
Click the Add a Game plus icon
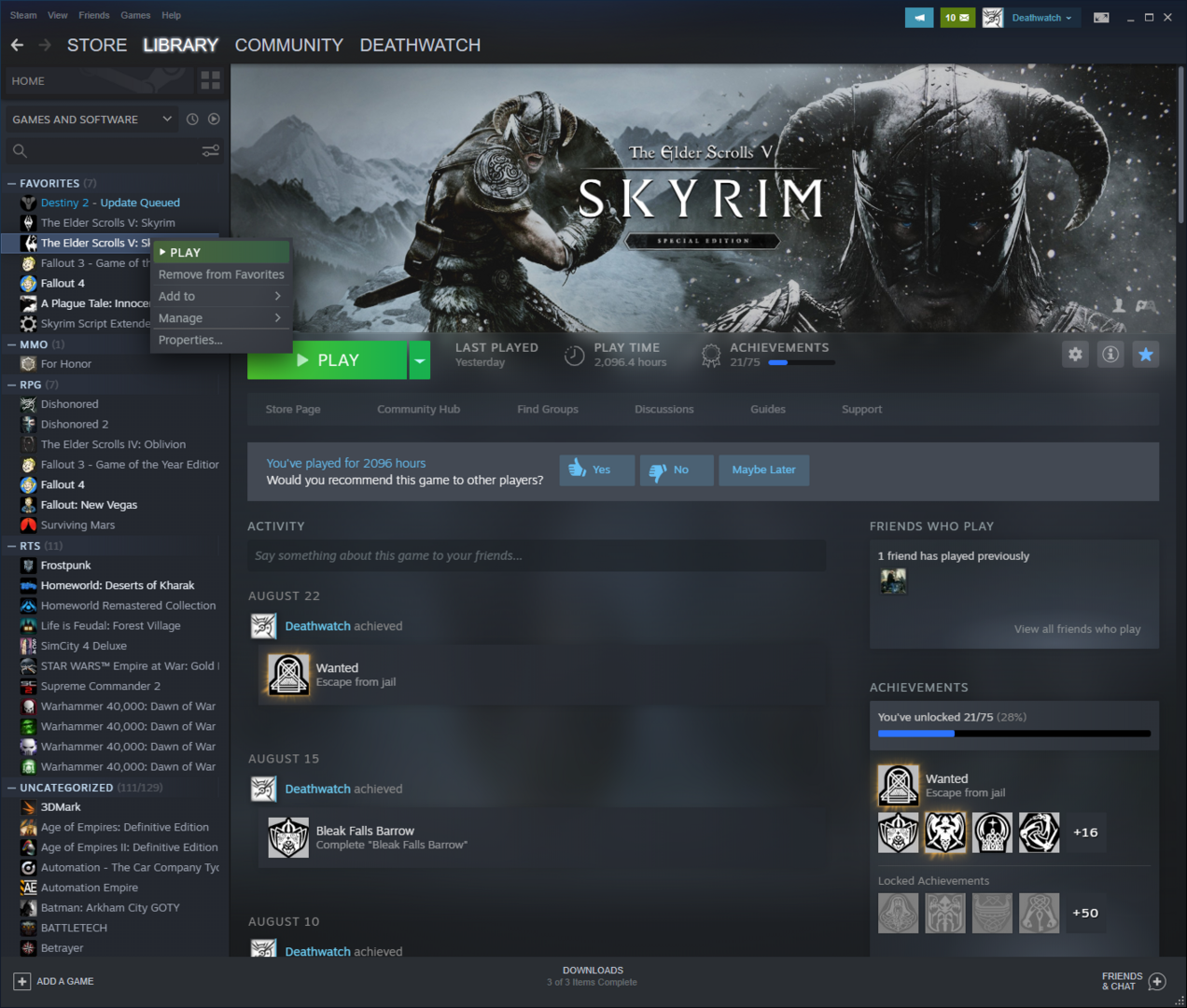click(22, 982)
